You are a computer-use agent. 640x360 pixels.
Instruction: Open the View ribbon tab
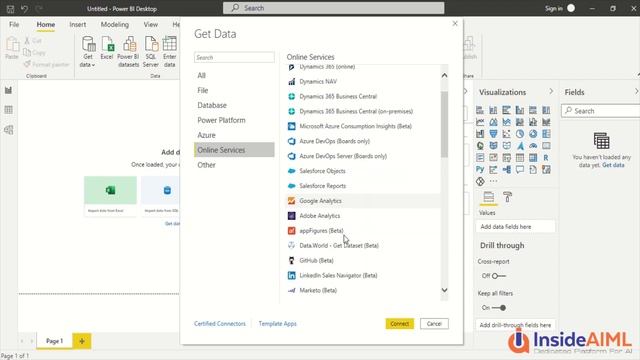[x=150, y=24]
